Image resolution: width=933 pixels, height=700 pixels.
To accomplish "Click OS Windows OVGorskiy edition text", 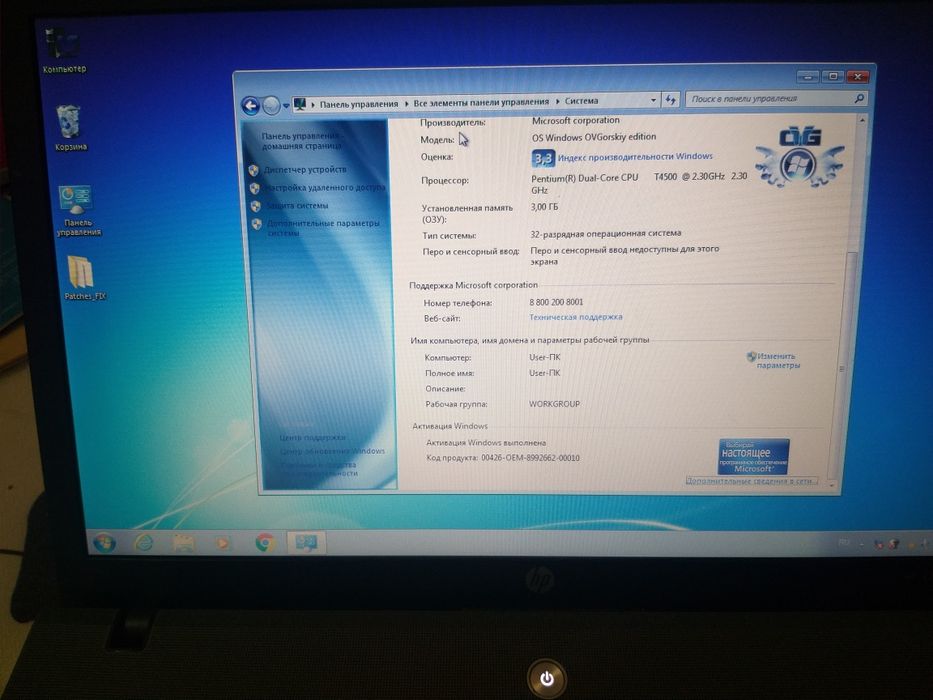I will point(594,137).
